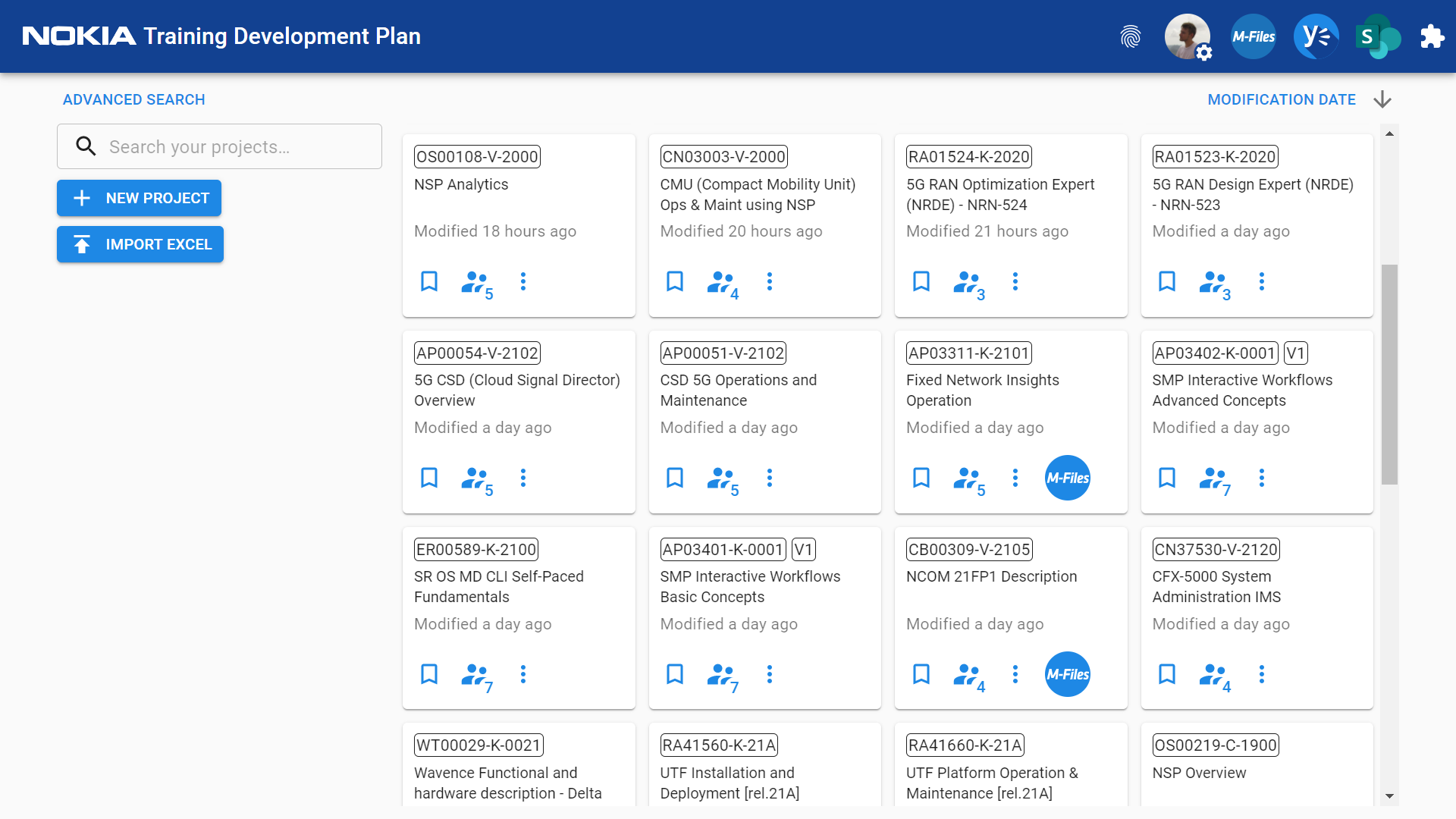Open more options for CMU Compact Mobility Unit card

pos(770,281)
